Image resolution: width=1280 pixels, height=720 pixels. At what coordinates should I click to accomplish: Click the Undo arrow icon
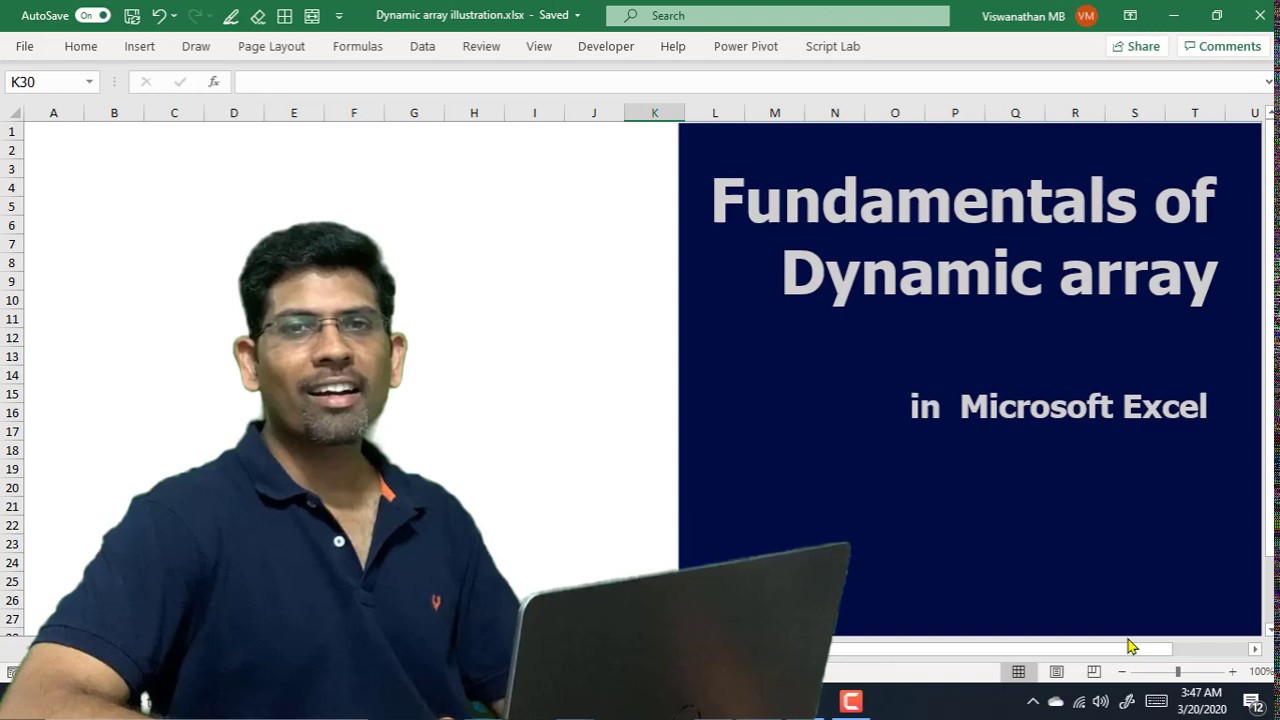pos(158,16)
